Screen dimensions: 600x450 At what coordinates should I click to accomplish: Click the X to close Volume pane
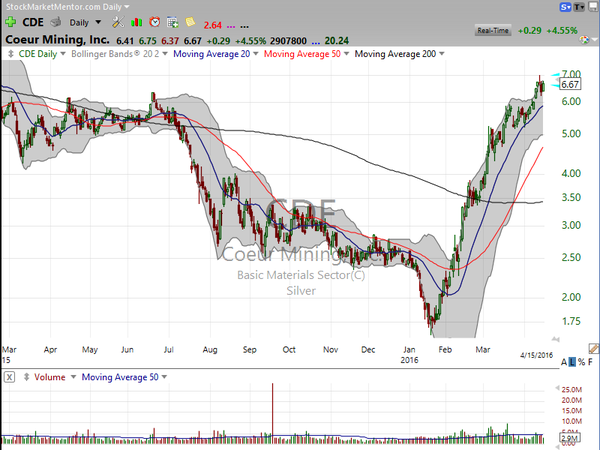(x=10, y=377)
